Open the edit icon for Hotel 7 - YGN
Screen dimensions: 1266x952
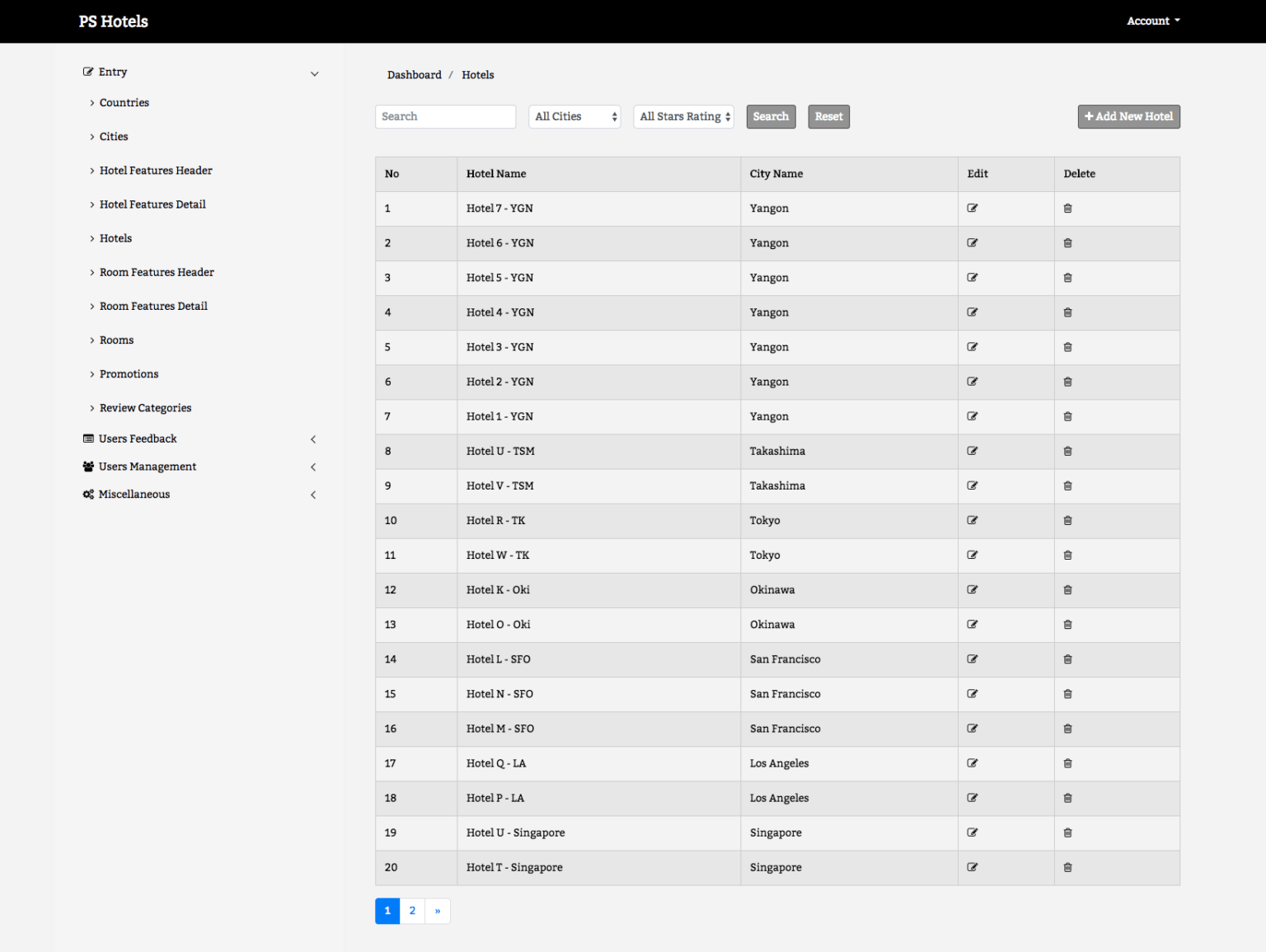(973, 209)
